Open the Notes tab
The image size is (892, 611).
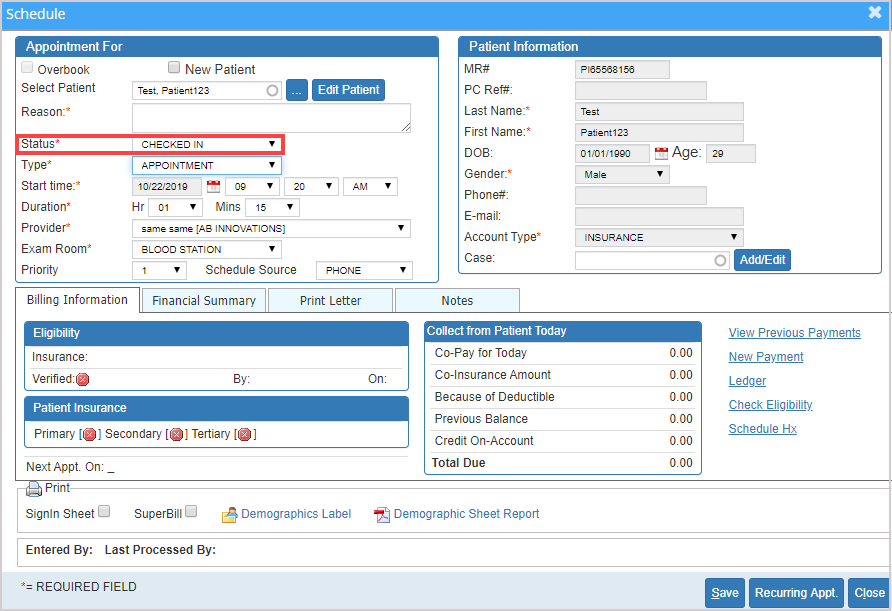coord(457,300)
